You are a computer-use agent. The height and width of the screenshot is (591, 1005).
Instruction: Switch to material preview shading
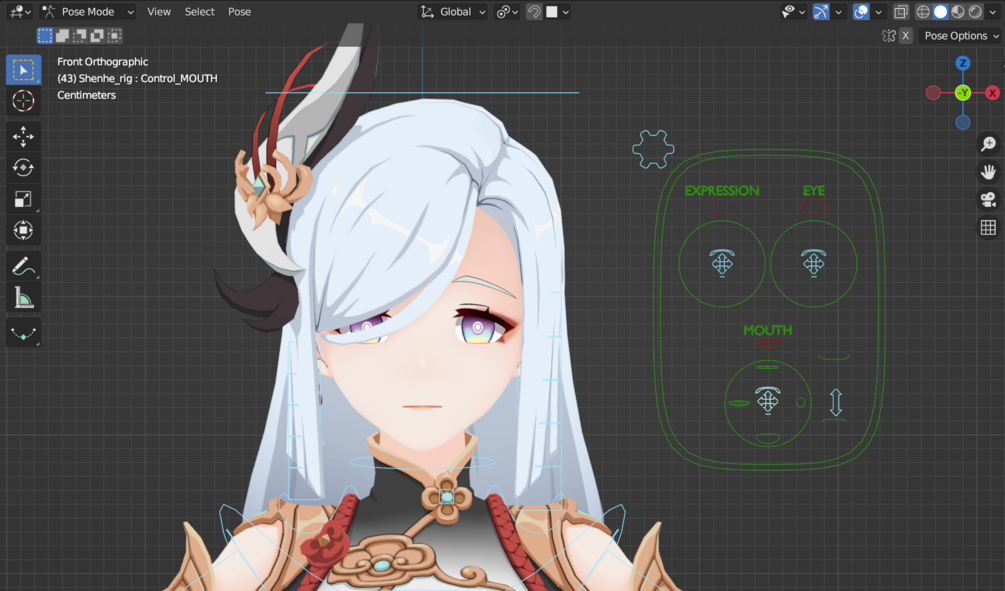tap(958, 12)
